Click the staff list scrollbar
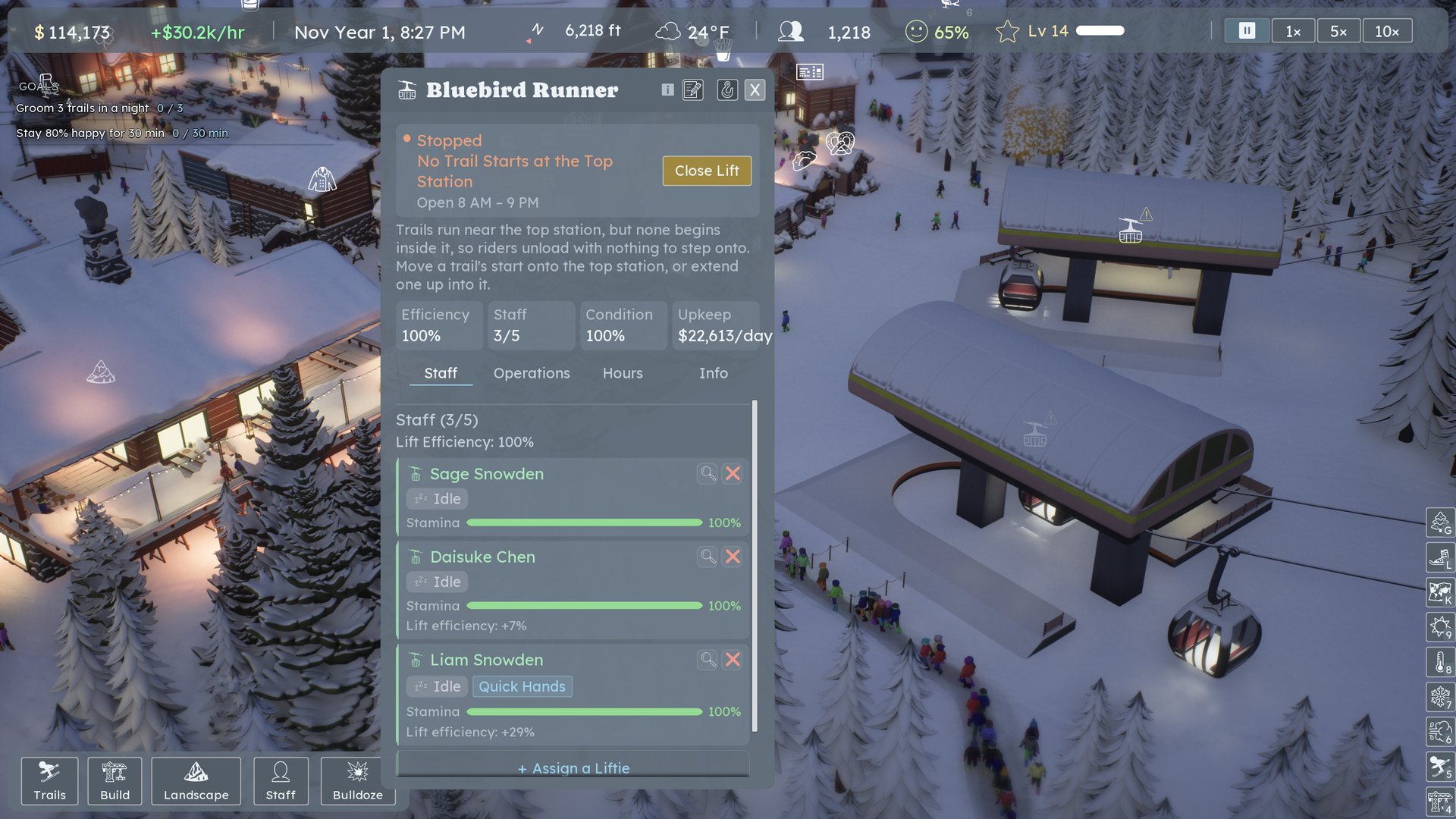 pos(755,566)
